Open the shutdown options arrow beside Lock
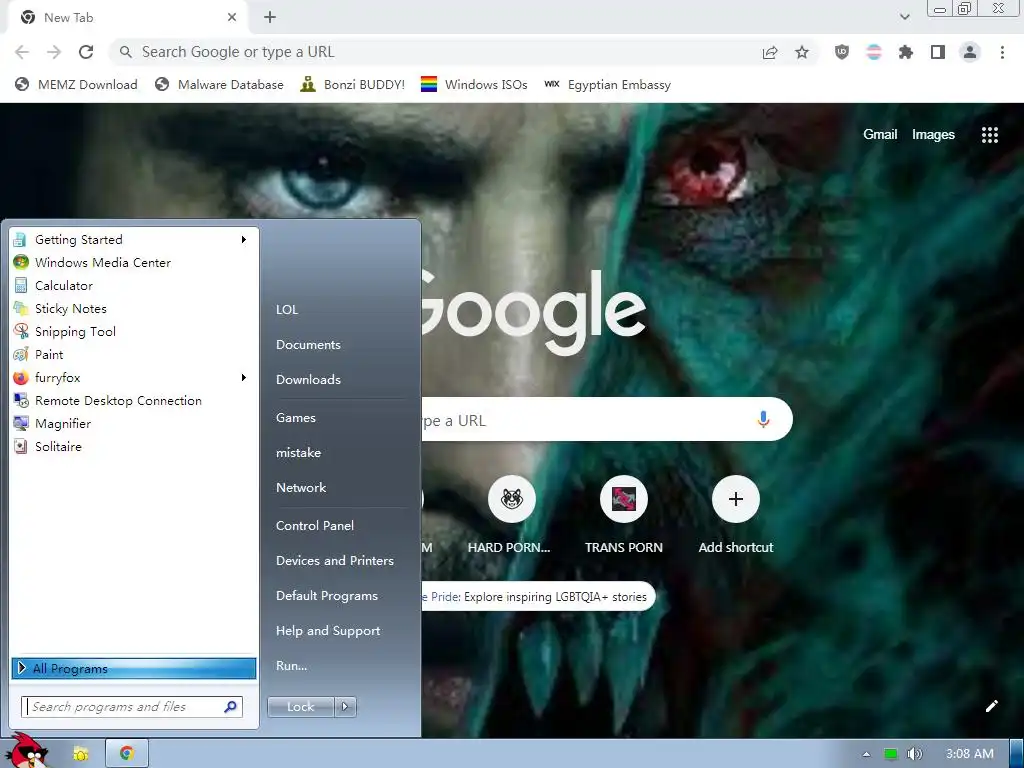 345,707
